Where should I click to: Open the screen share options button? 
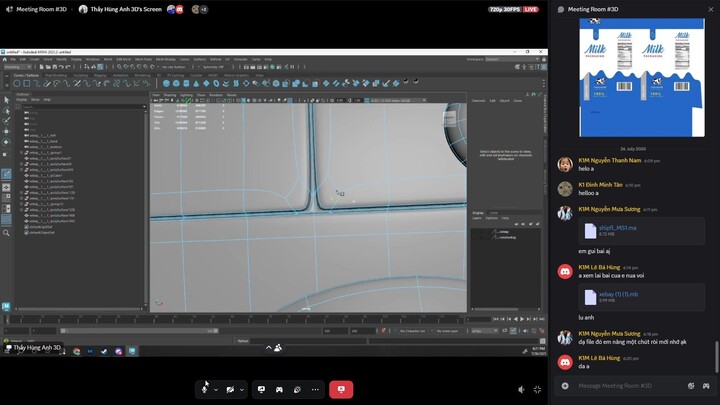click(x=261, y=389)
